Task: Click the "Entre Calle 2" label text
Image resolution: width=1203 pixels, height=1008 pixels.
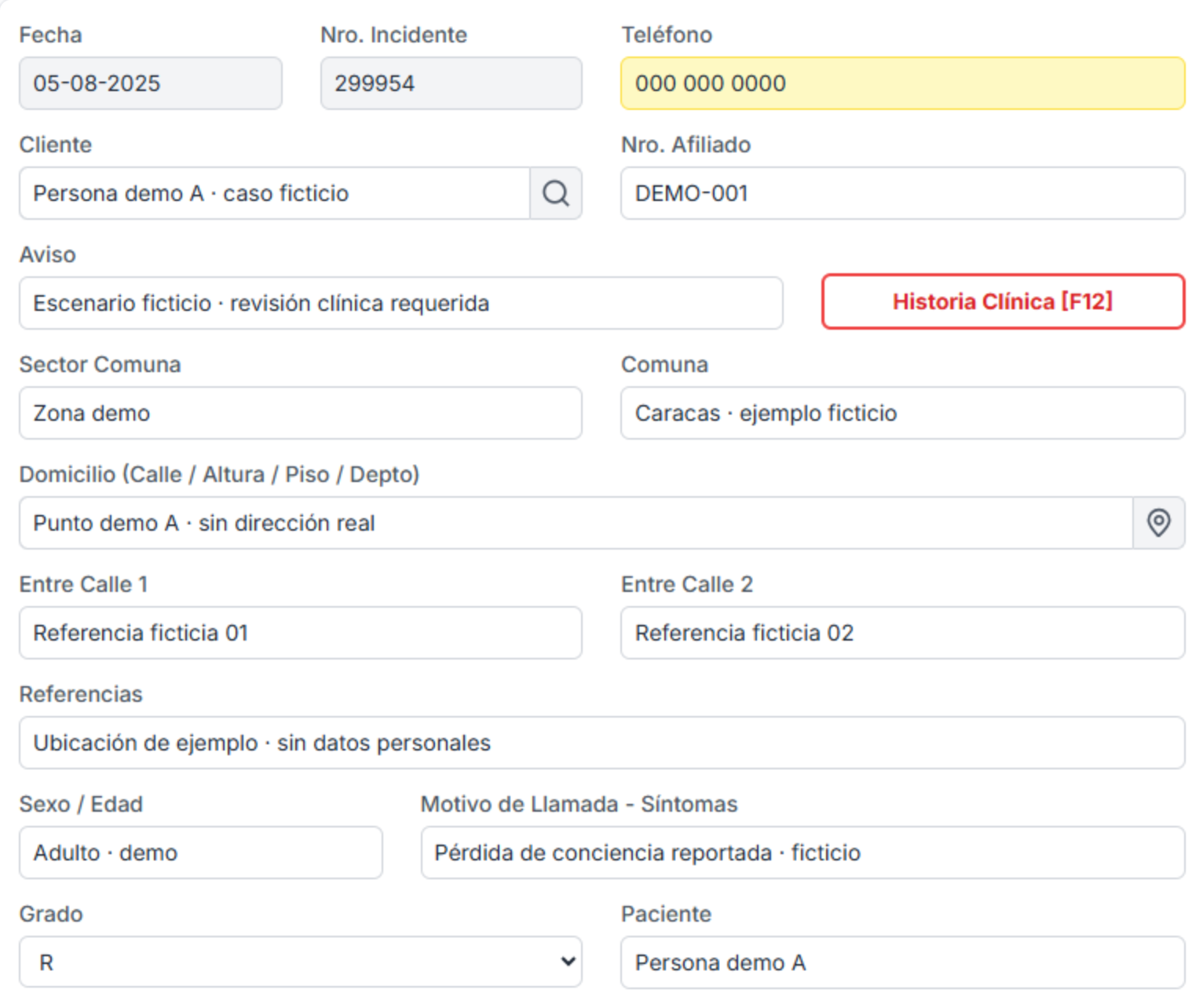Action: pos(687,585)
